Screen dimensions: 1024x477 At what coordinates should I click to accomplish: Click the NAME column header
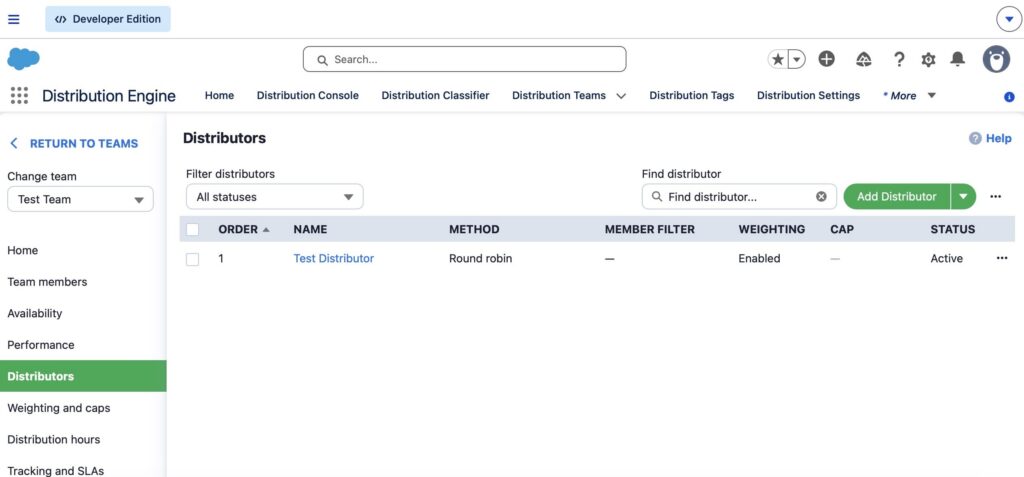(310, 229)
